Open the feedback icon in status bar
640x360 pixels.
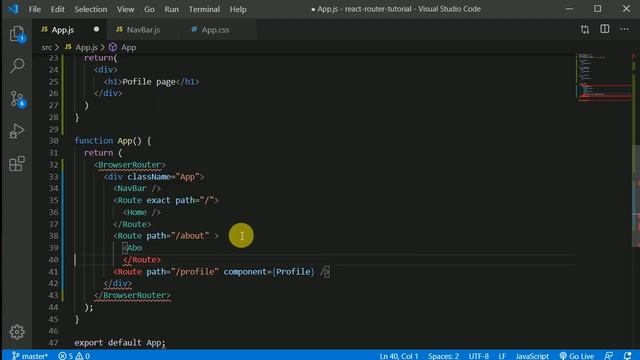[608, 356]
